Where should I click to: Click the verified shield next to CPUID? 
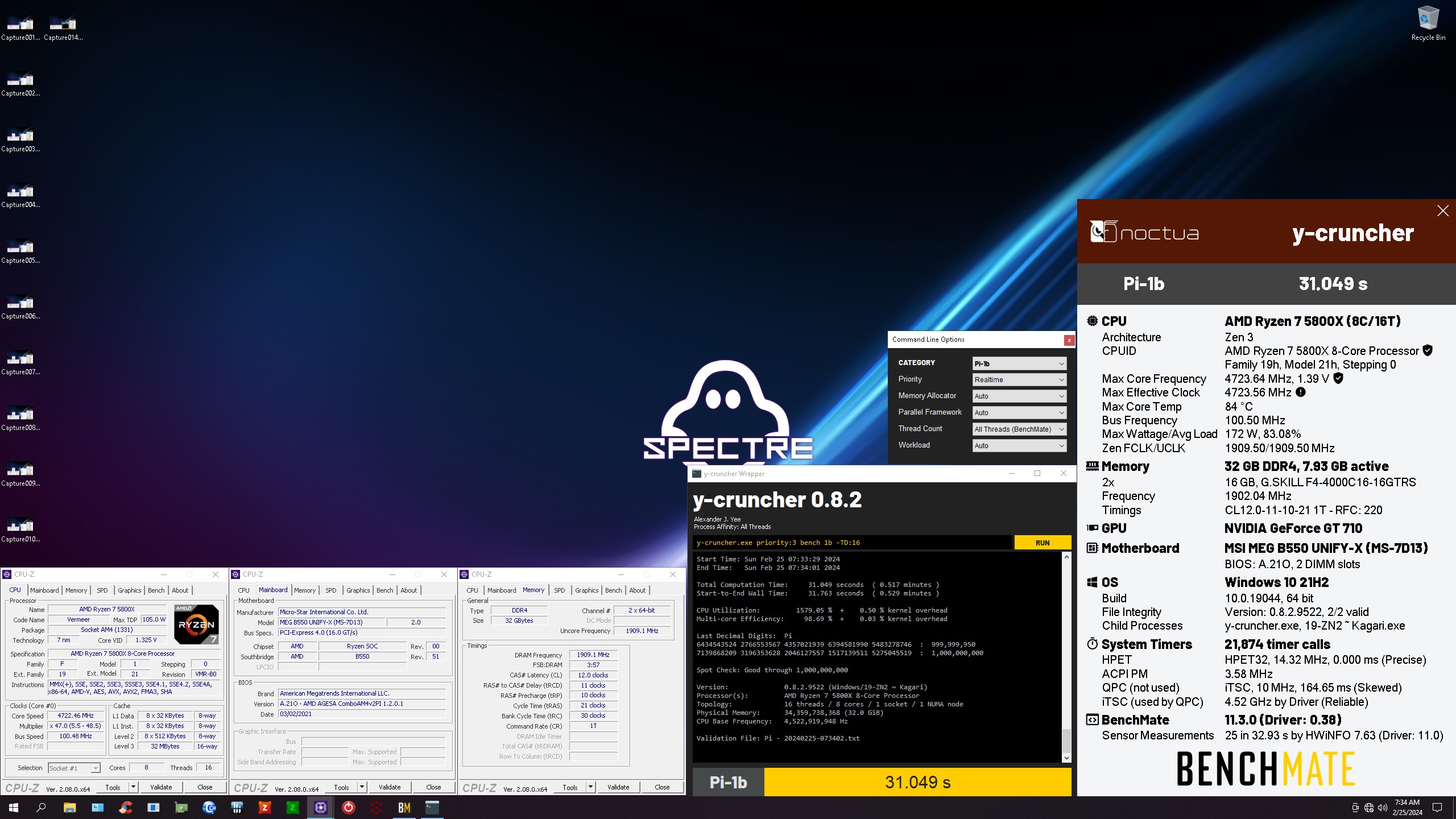coord(1428,350)
